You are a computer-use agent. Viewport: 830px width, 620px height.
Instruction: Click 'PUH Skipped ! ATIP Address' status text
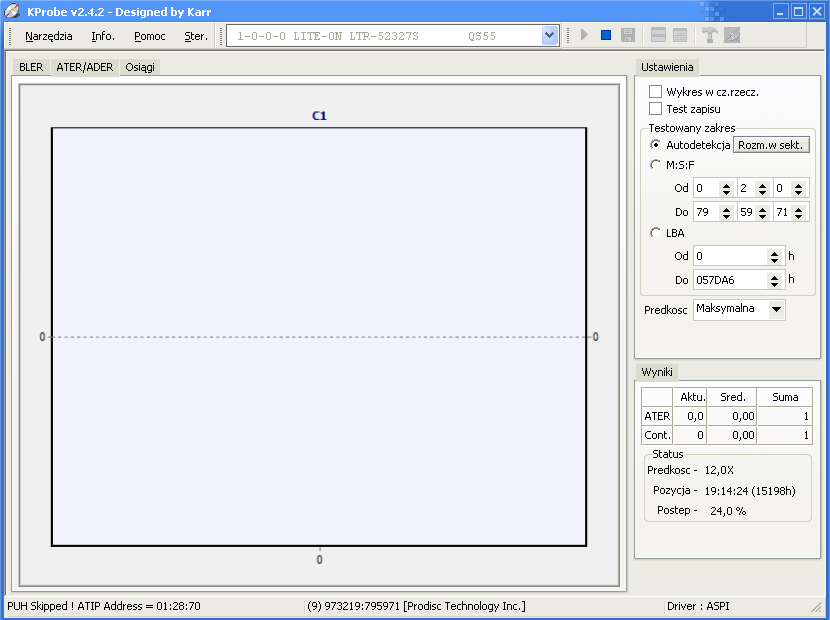point(104,606)
